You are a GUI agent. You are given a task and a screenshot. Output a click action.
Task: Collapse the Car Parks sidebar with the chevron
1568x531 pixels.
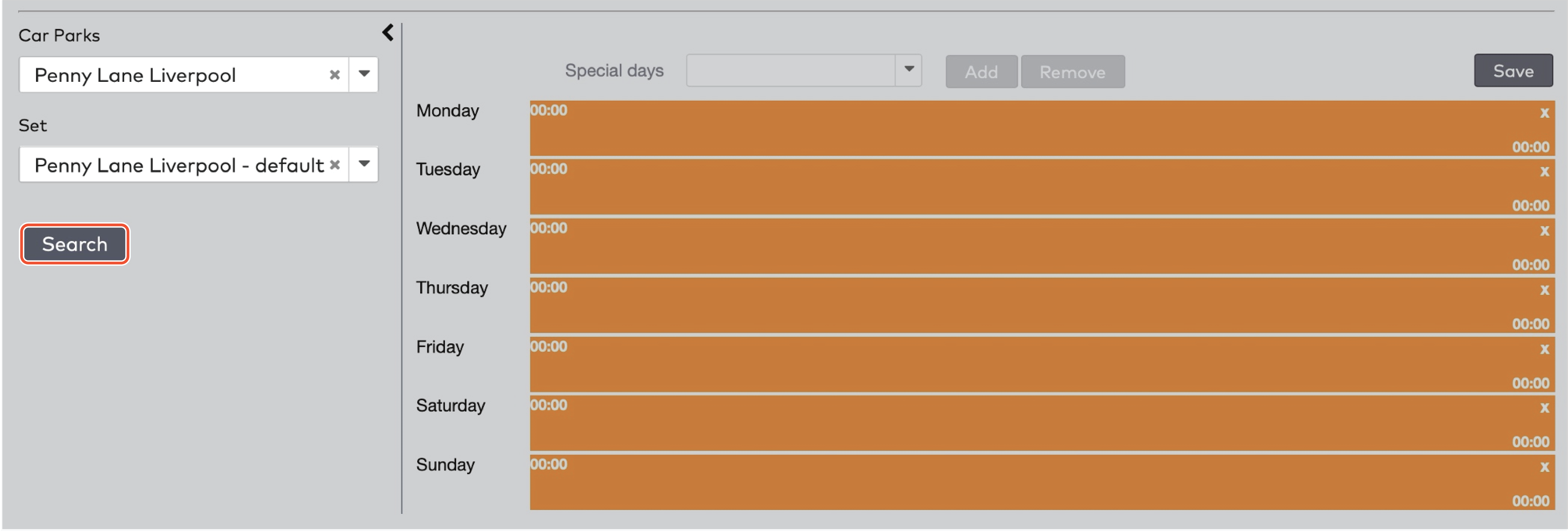[x=388, y=32]
